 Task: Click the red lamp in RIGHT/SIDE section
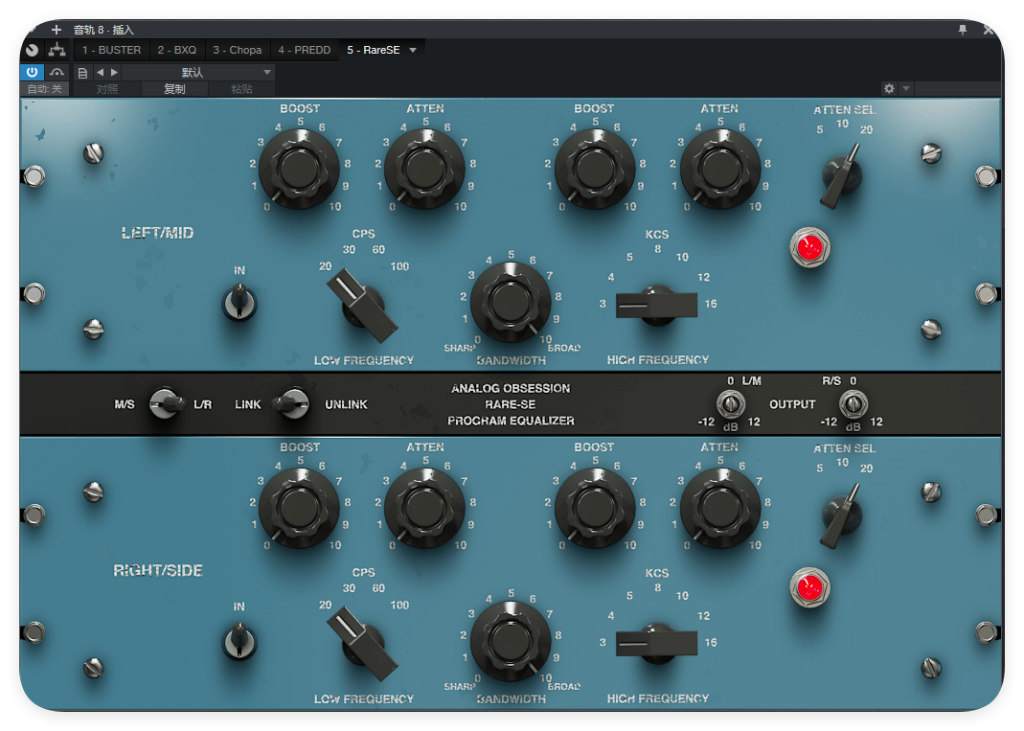pyautogui.click(x=810, y=587)
